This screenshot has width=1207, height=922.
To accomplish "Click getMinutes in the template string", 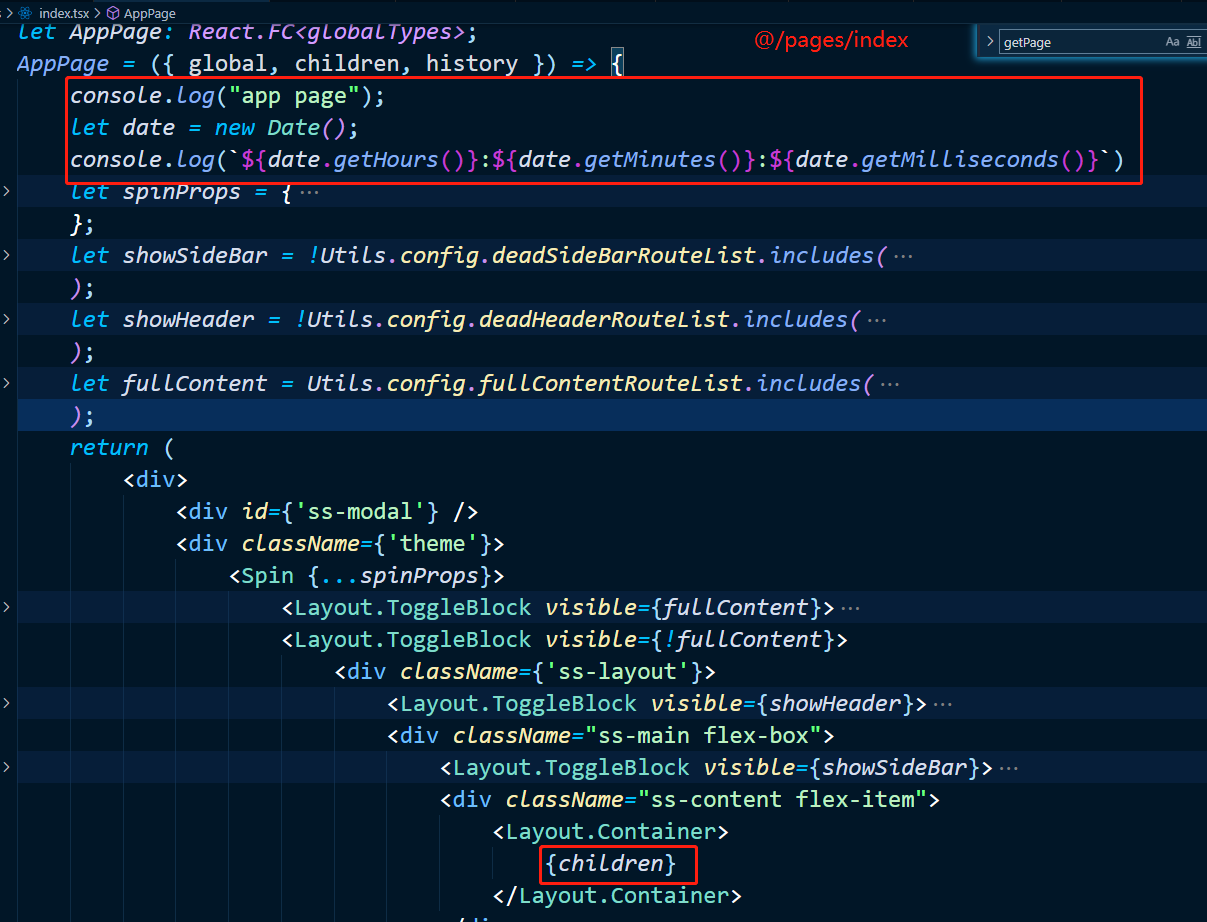I will (651, 159).
